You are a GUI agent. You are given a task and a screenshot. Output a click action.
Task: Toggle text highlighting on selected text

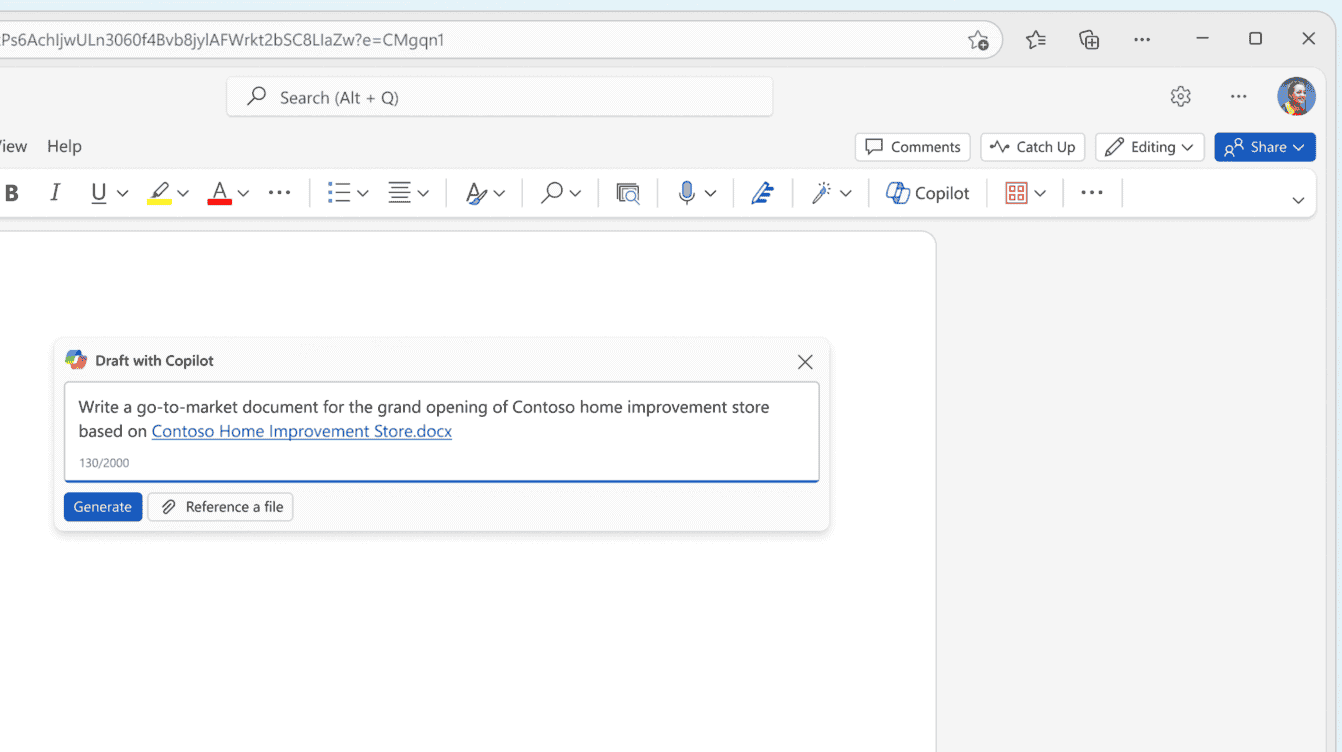pos(158,192)
